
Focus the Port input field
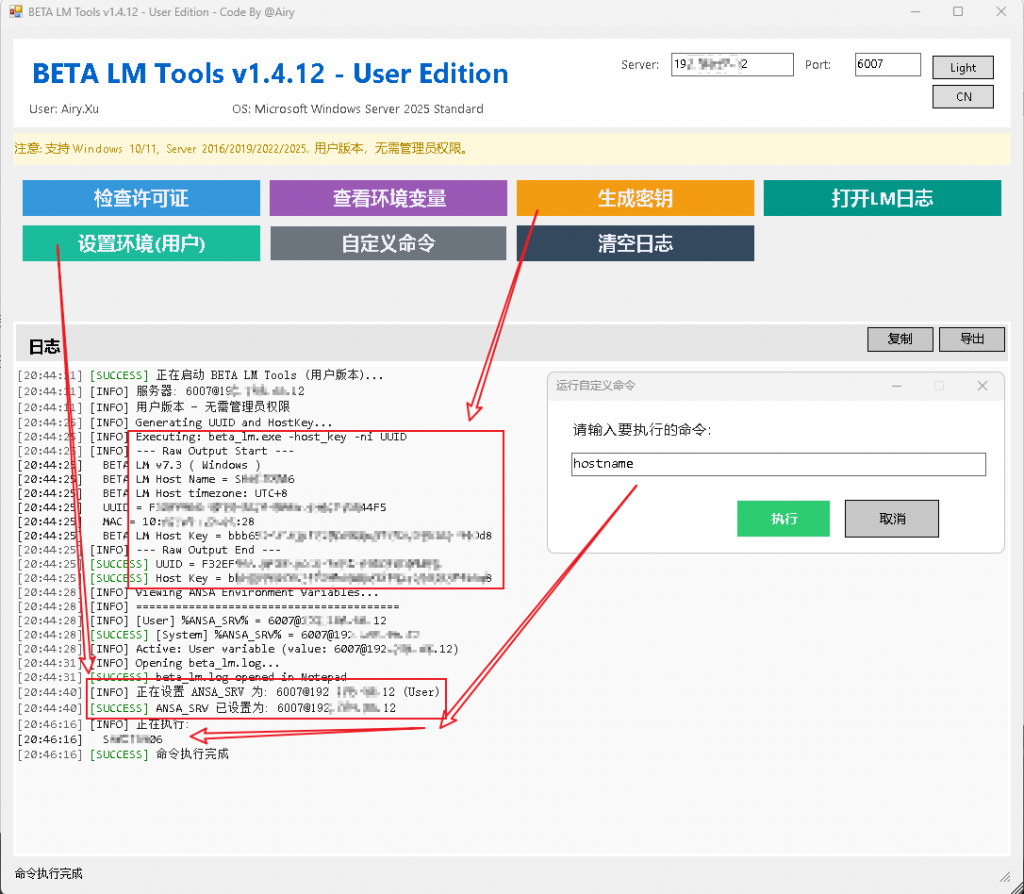click(887, 65)
